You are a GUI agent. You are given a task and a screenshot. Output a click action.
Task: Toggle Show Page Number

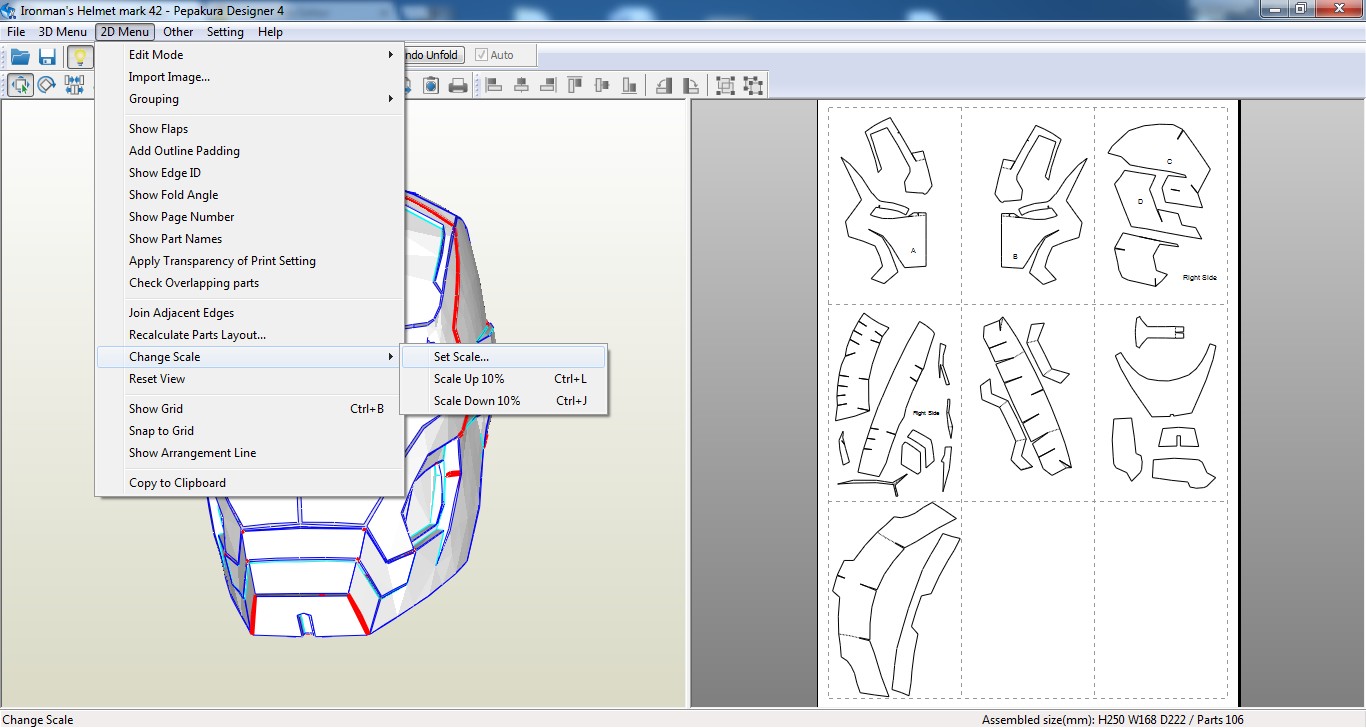(250, 217)
